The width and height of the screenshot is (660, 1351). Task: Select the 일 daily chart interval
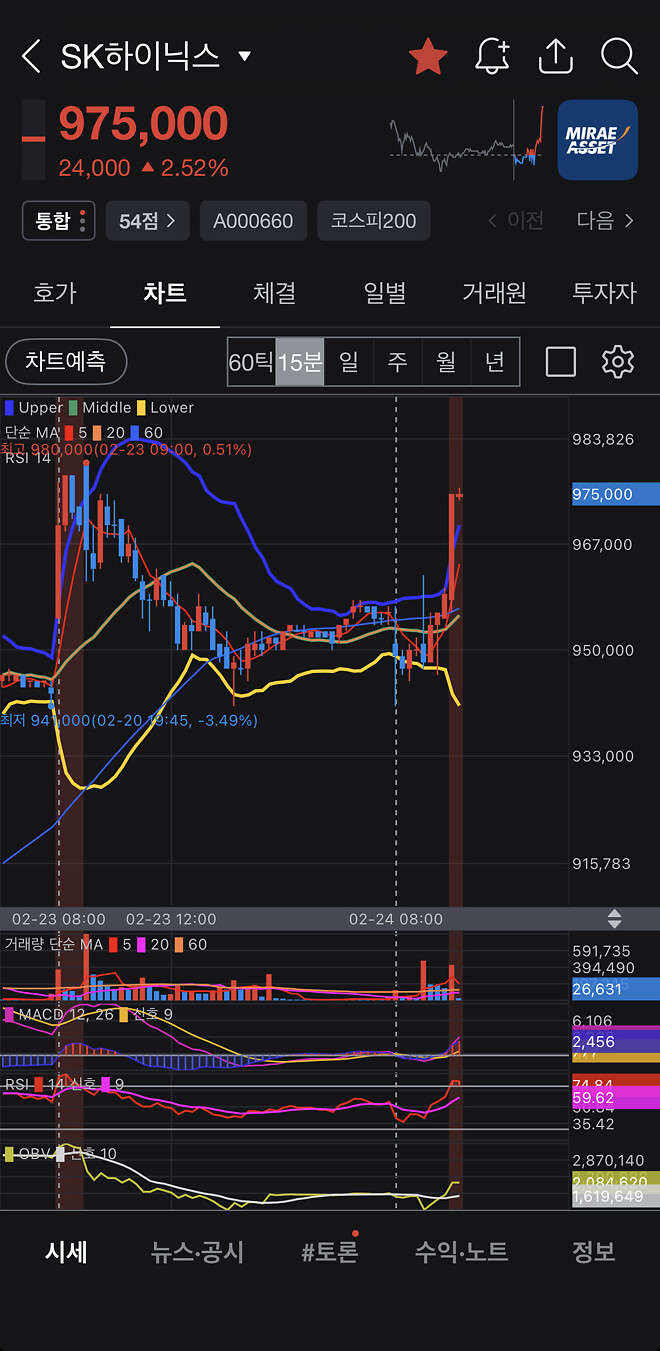click(348, 361)
